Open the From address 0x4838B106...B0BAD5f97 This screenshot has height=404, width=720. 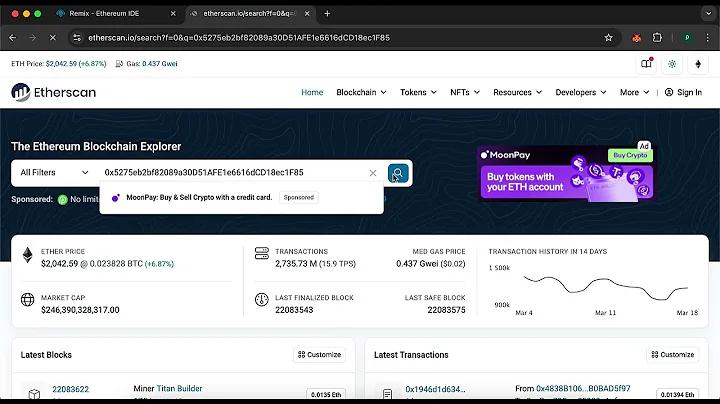(x=583, y=388)
